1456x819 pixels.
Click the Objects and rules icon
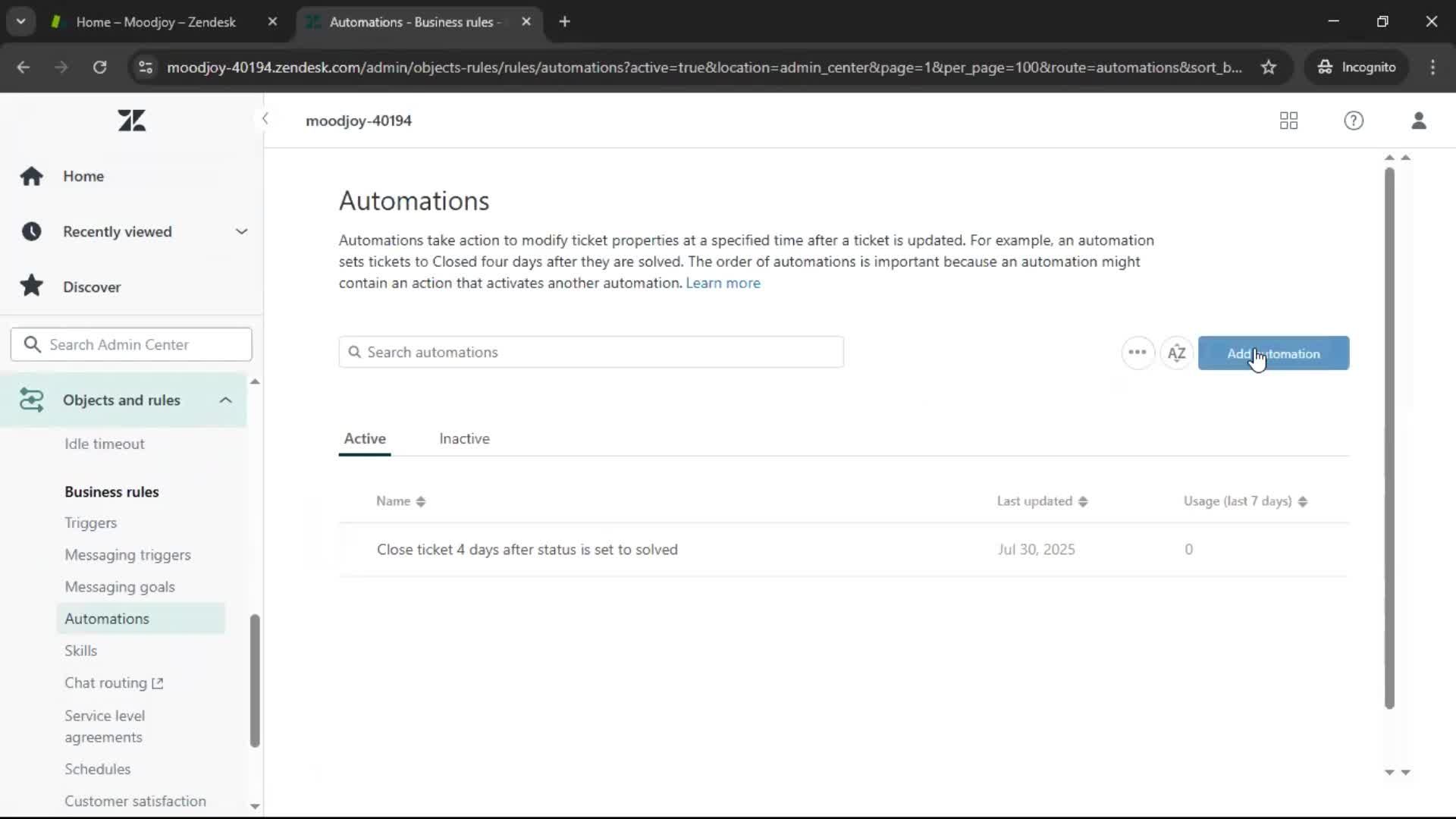pyautogui.click(x=31, y=400)
